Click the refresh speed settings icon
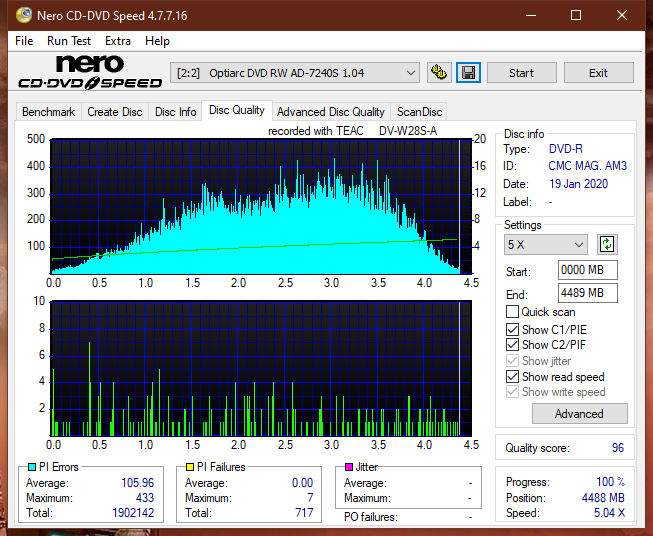Viewport: 653px width, 536px height. pos(607,244)
